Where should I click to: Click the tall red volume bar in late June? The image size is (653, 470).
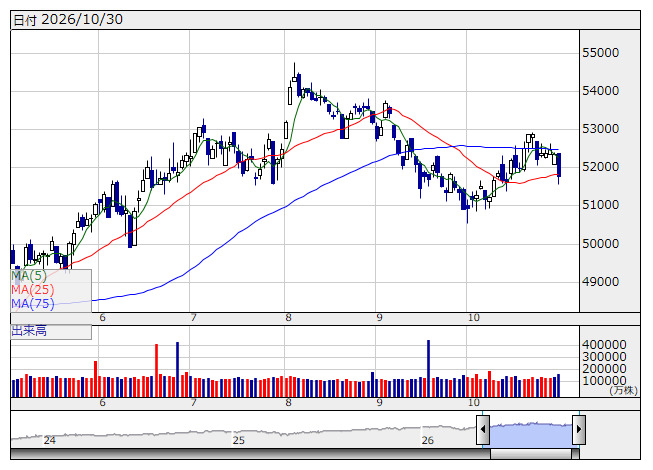coord(157,371)
